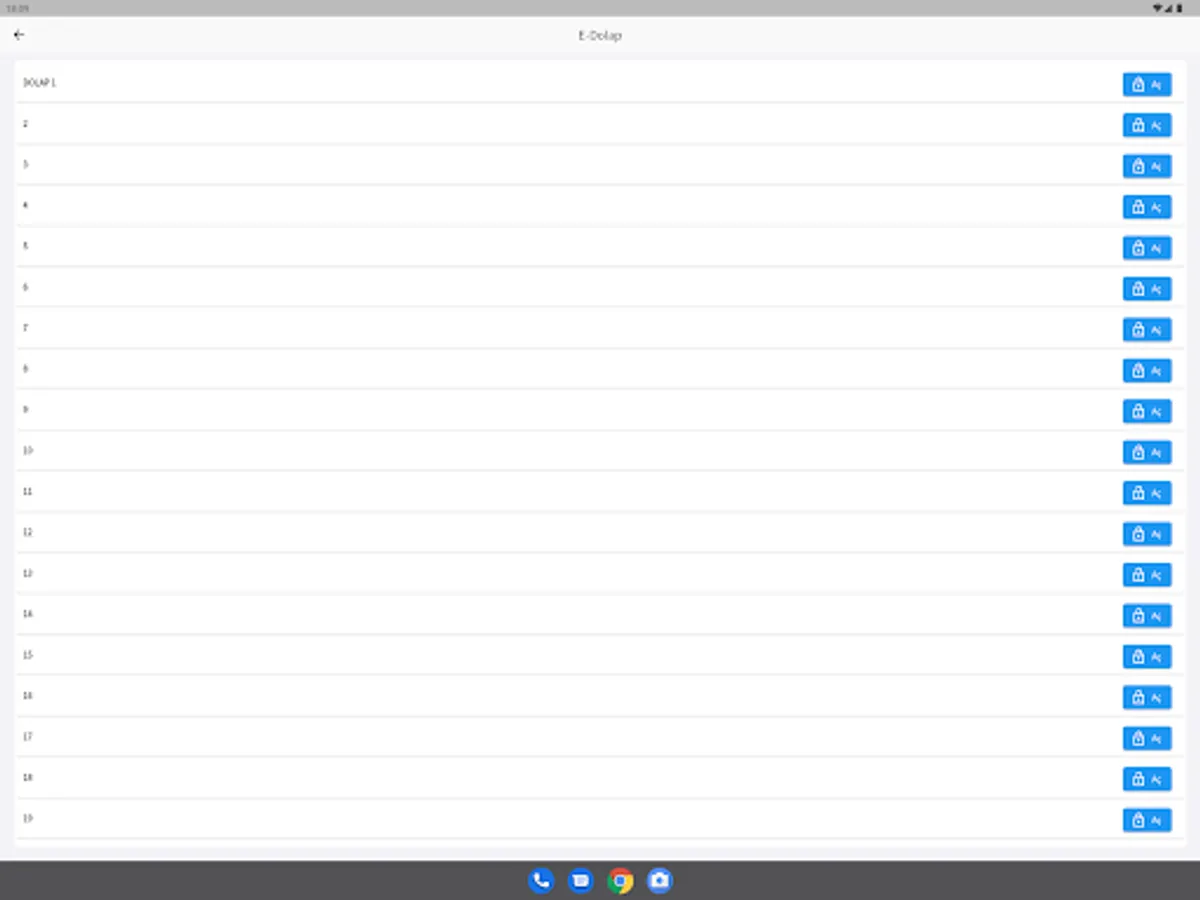This screenshot has width=1200, height=900.
Task: Select the "DOLAP 1" list label
Action: pyautogui.click(x=40, y=83)
